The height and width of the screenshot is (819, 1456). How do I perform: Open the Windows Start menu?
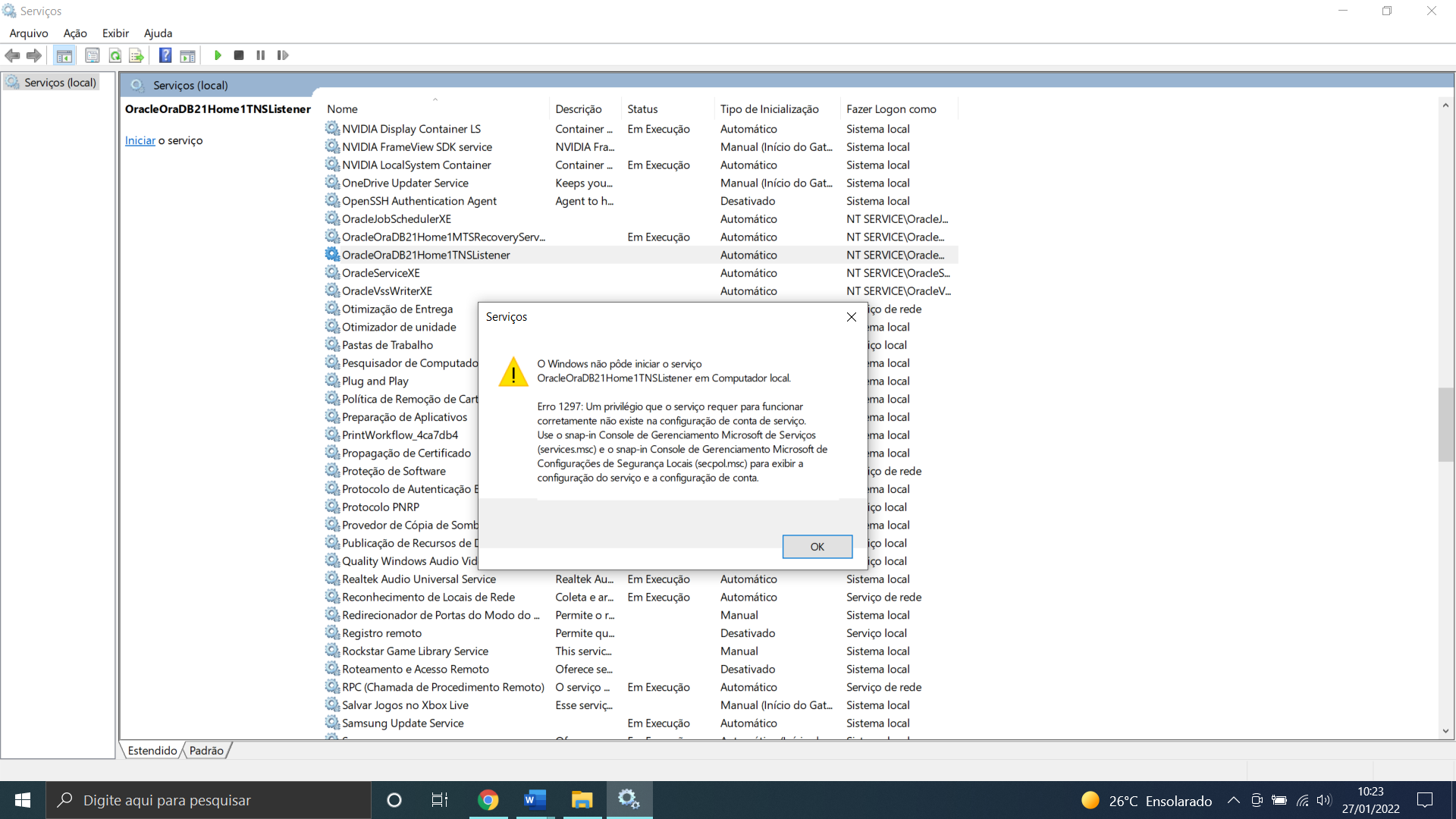[23, 800]
